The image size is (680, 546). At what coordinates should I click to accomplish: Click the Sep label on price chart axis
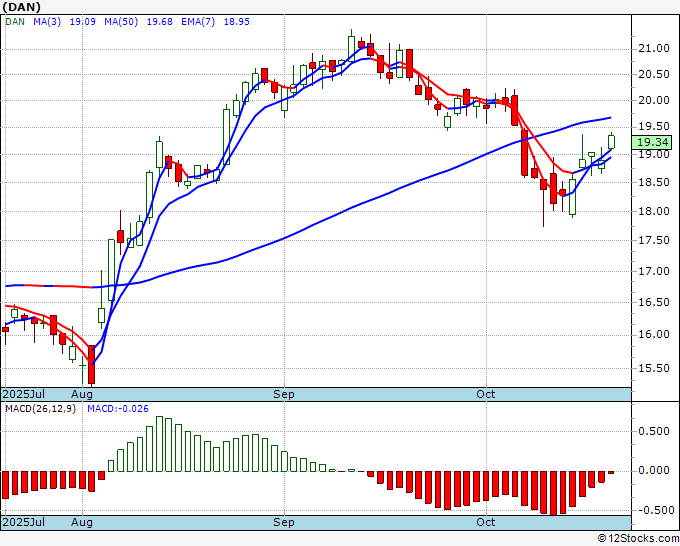tap(284, 394)
